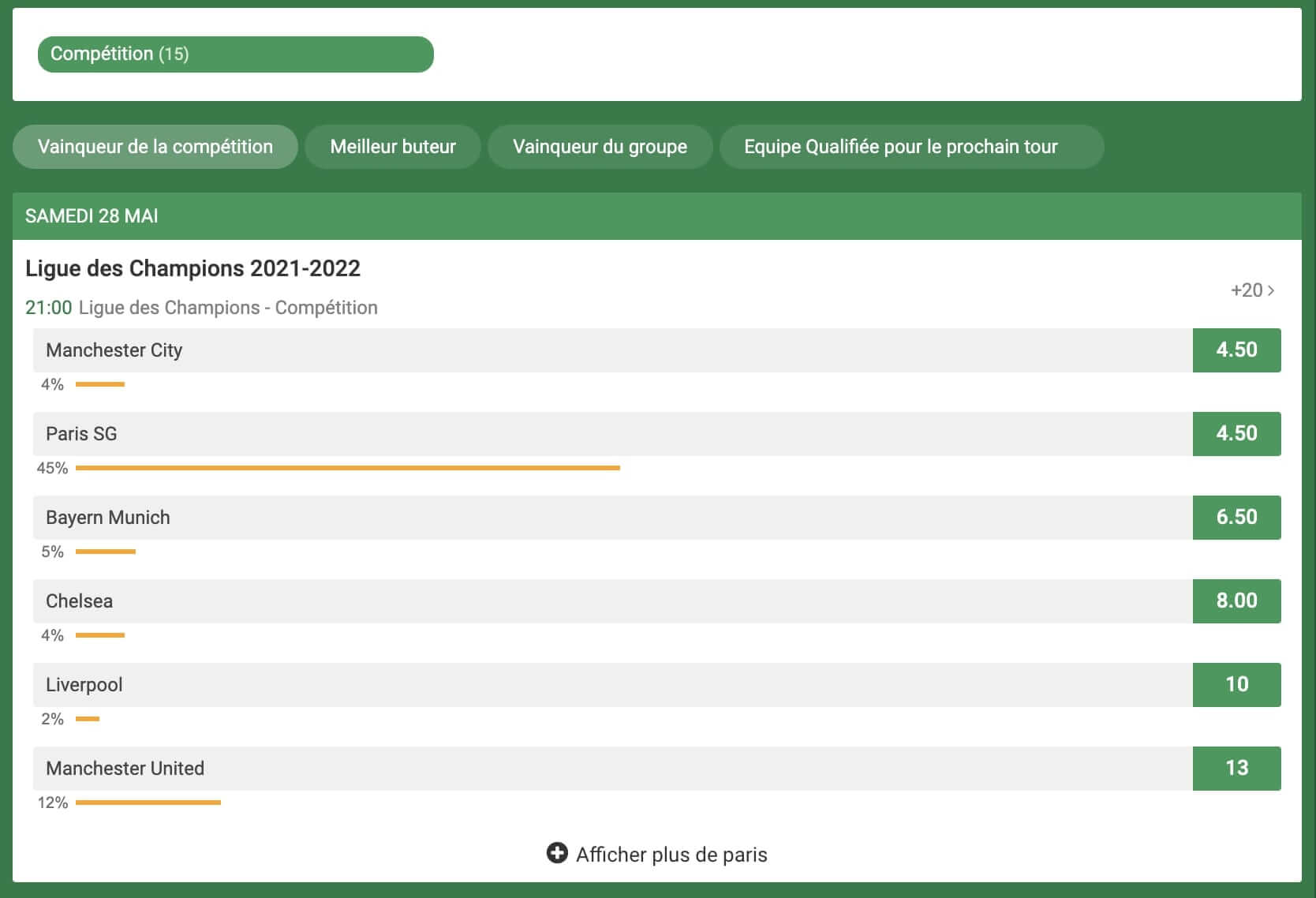Click the Paris SG team name
Image resolution: width=1316 pixels, height=898 pixels.
[x=81, y=434]
